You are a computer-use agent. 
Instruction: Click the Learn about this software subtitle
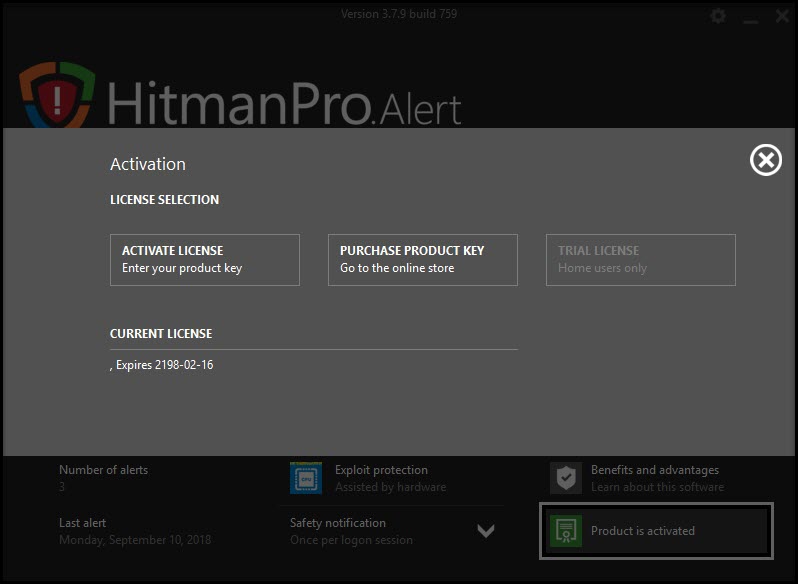click(x=657, y=487)
